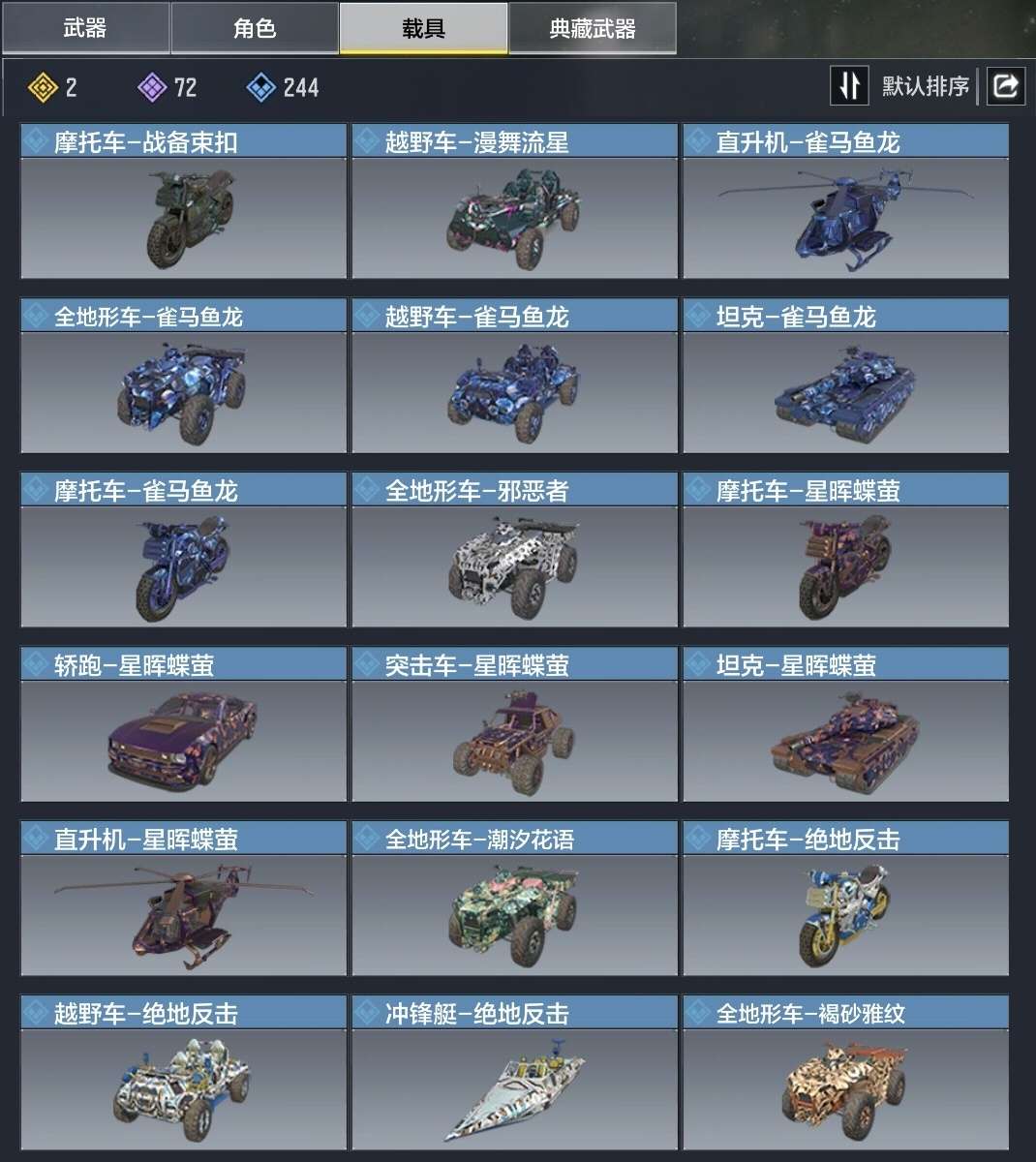This screenshot has height=1162, width=1036.
Task: Choose the 全地形车-邪恶者 ATV thumbnail
Action: pyautogui.click(x=514, y=566)
